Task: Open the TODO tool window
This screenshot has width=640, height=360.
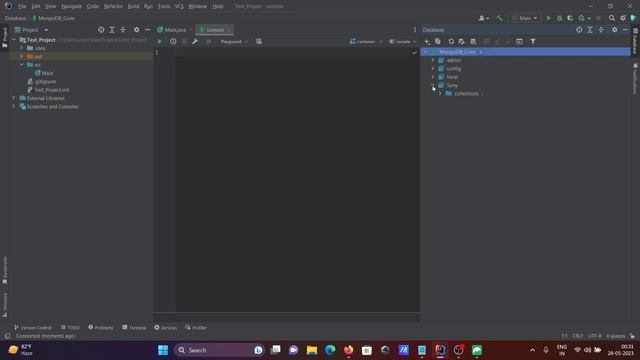Action: coord(70,327)
